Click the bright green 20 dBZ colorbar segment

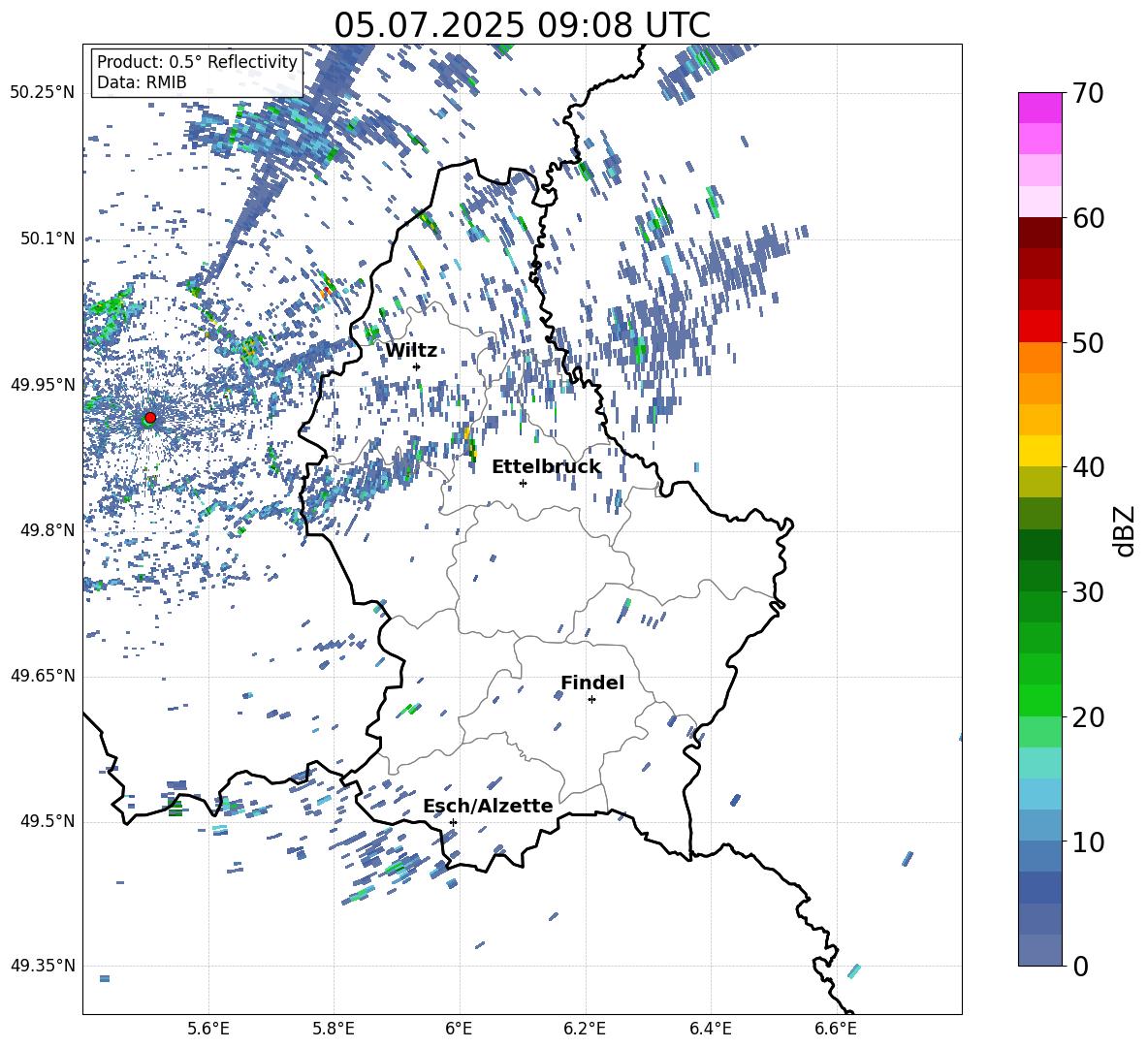(x=1039, y=700)
